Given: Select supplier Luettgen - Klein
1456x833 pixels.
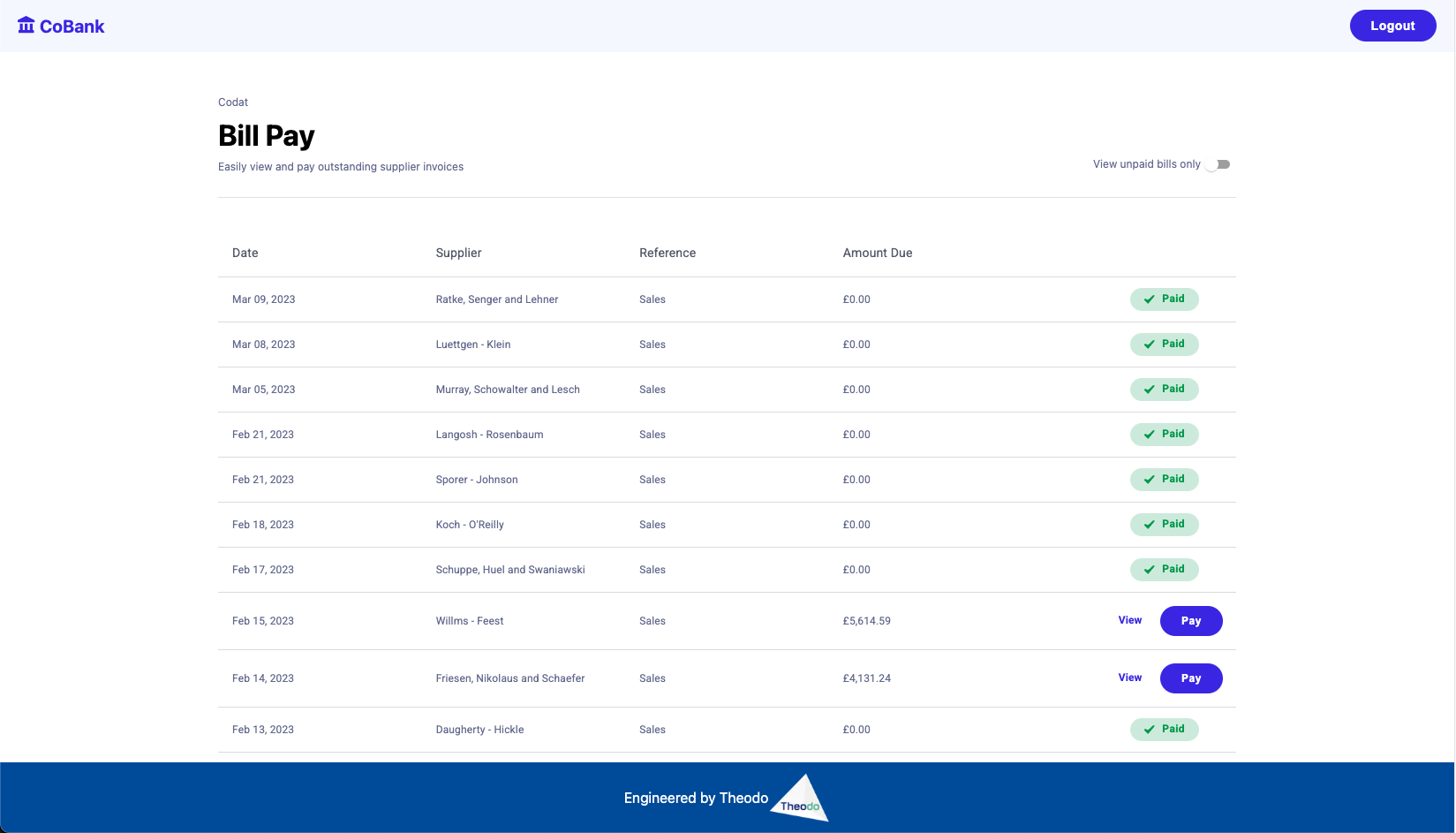Looking at the screenshot, I should click(473, 345).
